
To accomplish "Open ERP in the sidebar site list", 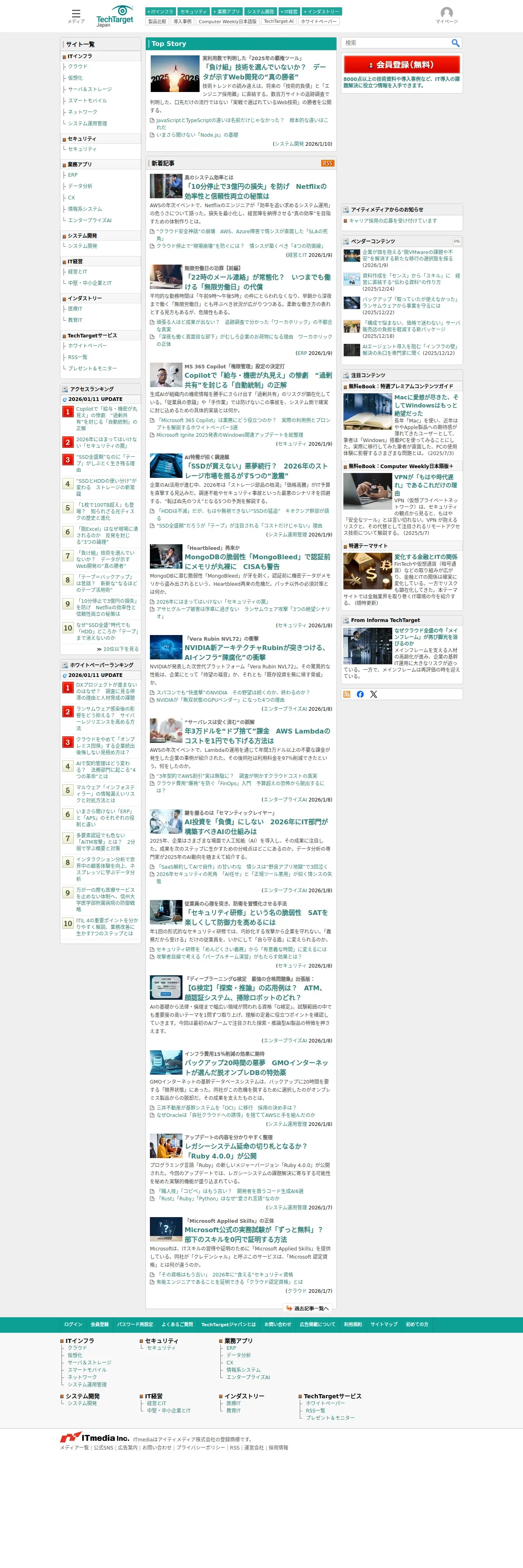I will point(73,175).
